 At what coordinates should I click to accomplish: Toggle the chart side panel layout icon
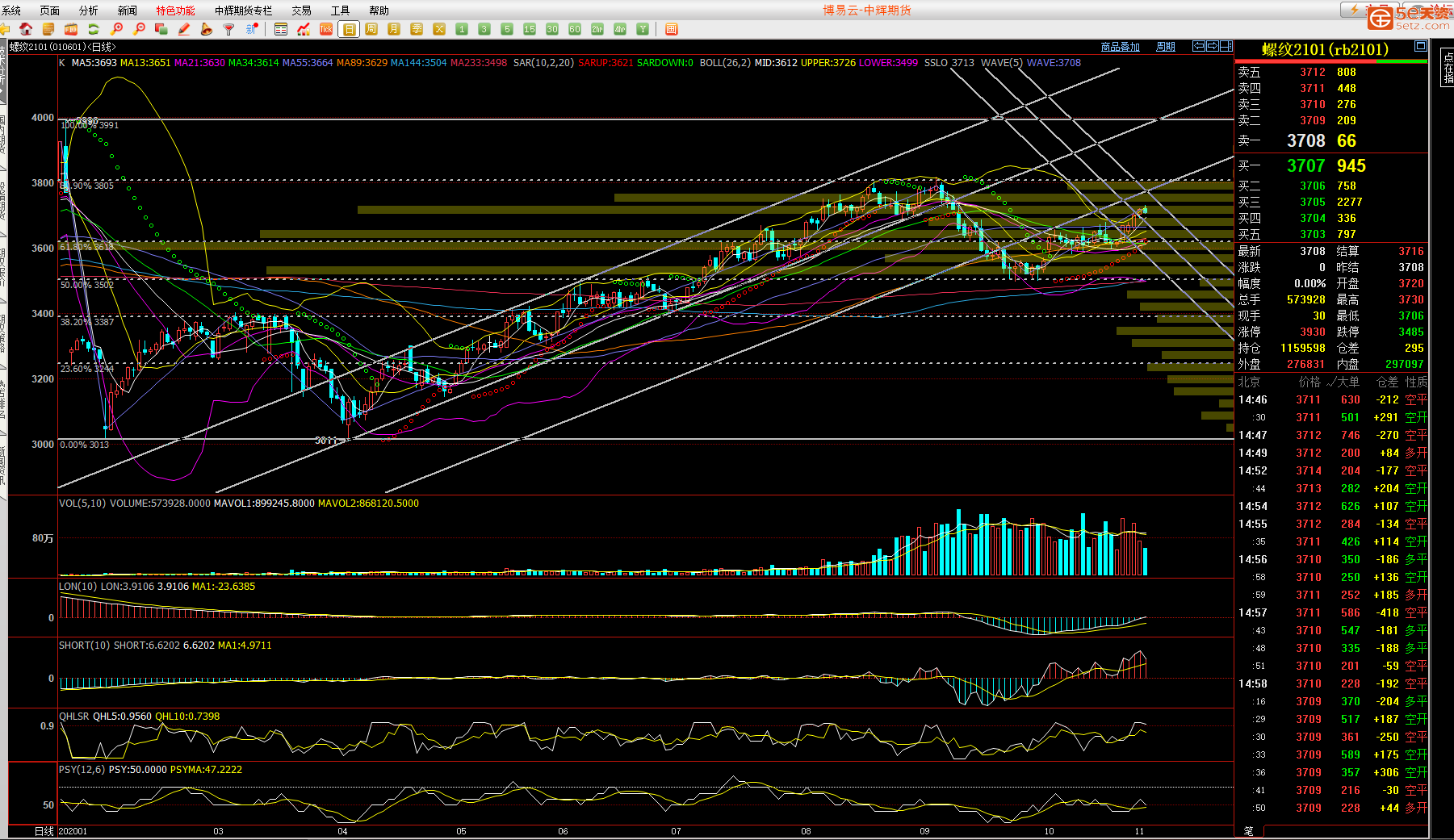click(1226, 46)
